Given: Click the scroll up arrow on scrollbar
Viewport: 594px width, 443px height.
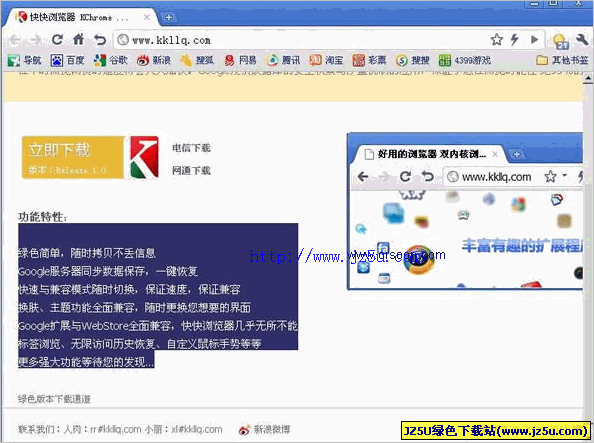Looking at the screenshot, I should 588,78.
